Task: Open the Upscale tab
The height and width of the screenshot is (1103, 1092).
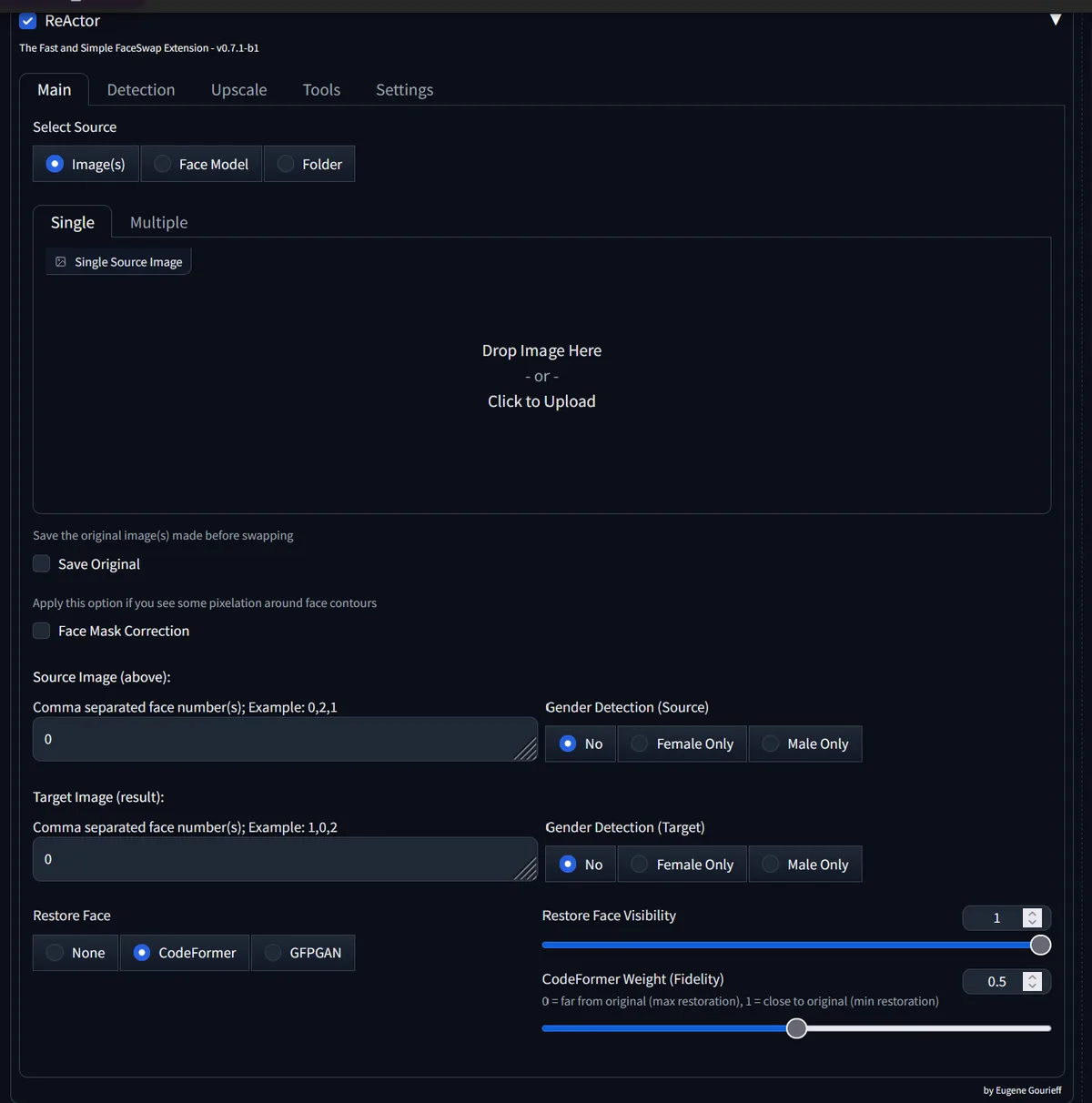Action: coord(239,89)
